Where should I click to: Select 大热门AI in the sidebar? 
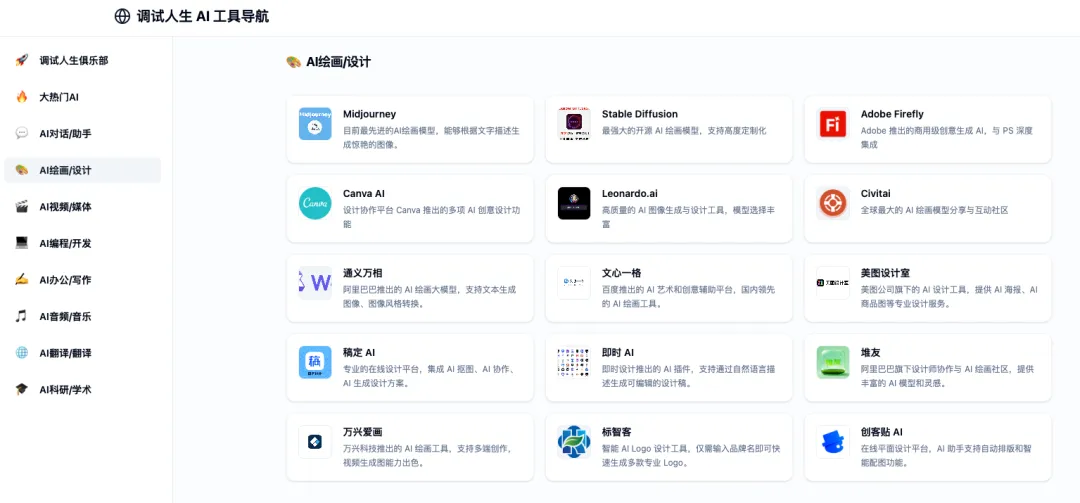click(83, 97)
